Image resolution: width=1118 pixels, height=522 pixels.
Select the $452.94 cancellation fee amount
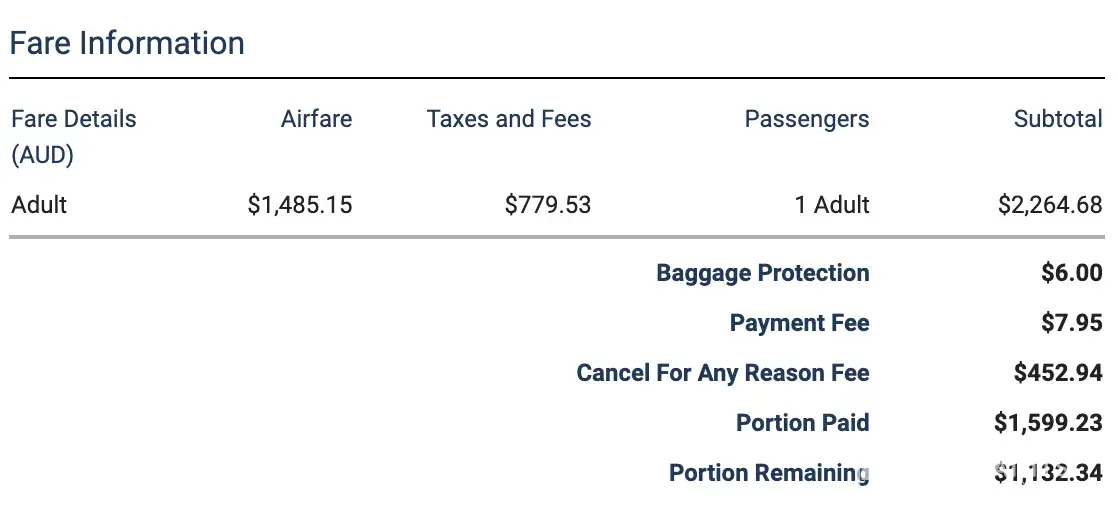1058,373
